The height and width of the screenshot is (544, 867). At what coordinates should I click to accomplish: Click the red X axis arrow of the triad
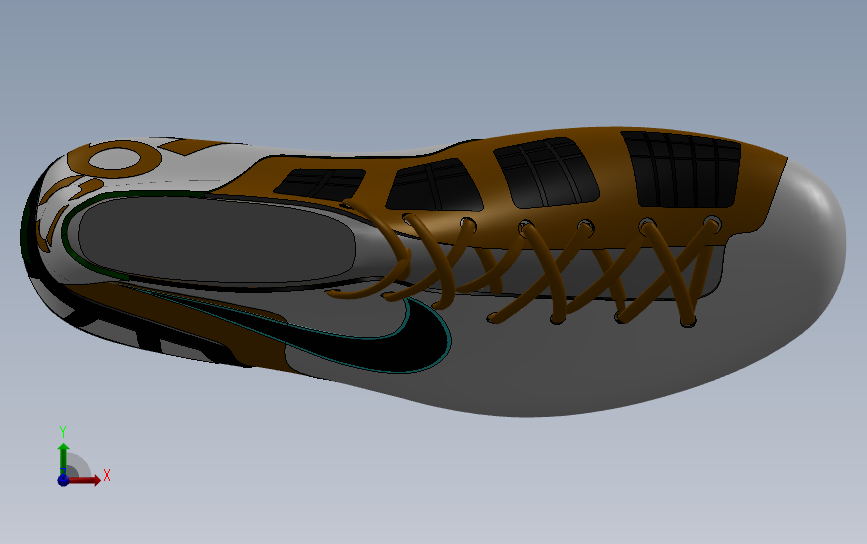coord(86,480)
